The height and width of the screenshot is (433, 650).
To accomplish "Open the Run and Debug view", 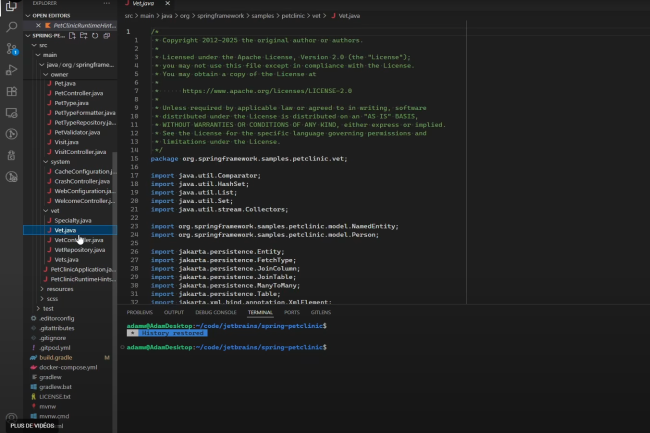I will [12, 70].
